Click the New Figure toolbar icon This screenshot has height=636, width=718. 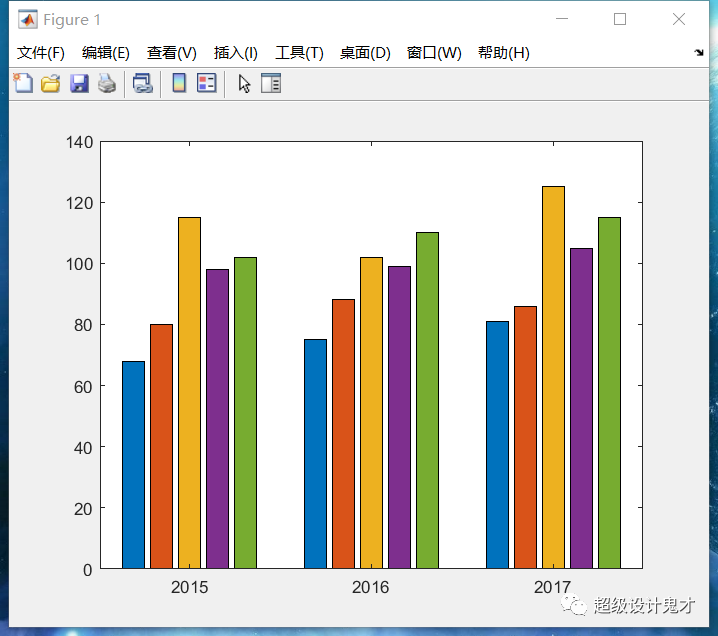pos(23,83)
